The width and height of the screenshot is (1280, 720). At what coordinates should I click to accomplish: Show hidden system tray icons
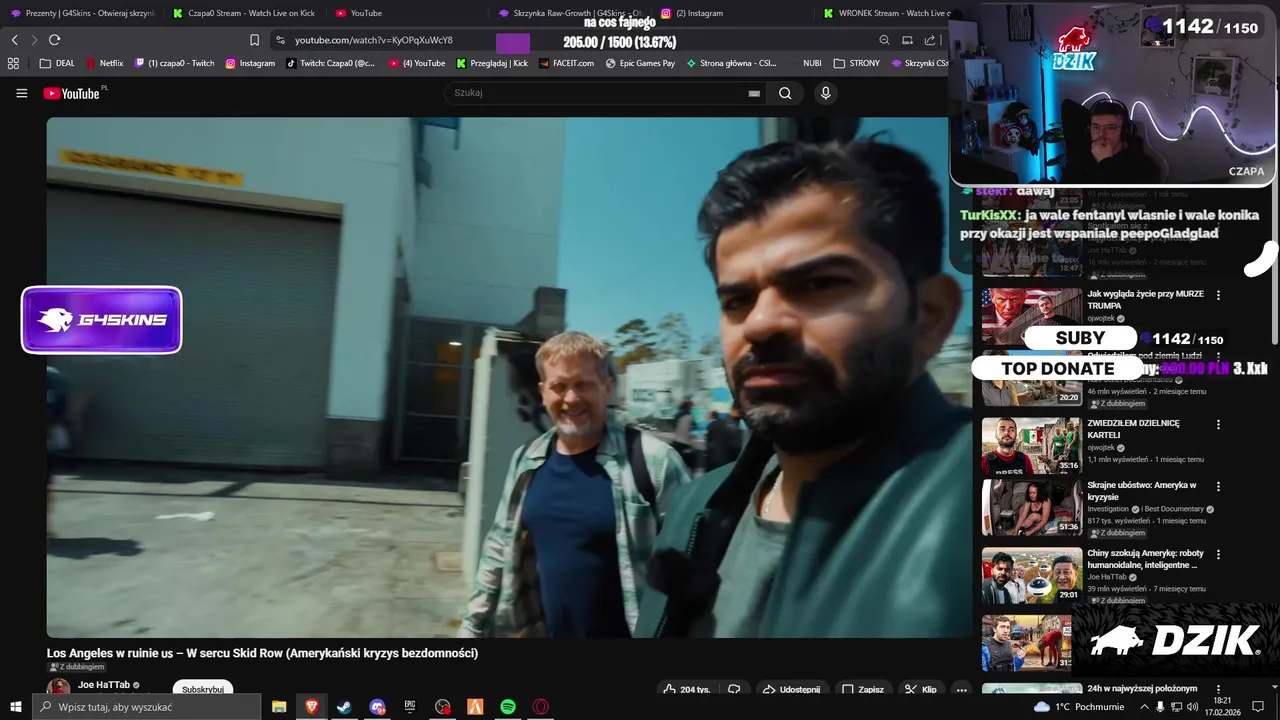pos(1144,707)
